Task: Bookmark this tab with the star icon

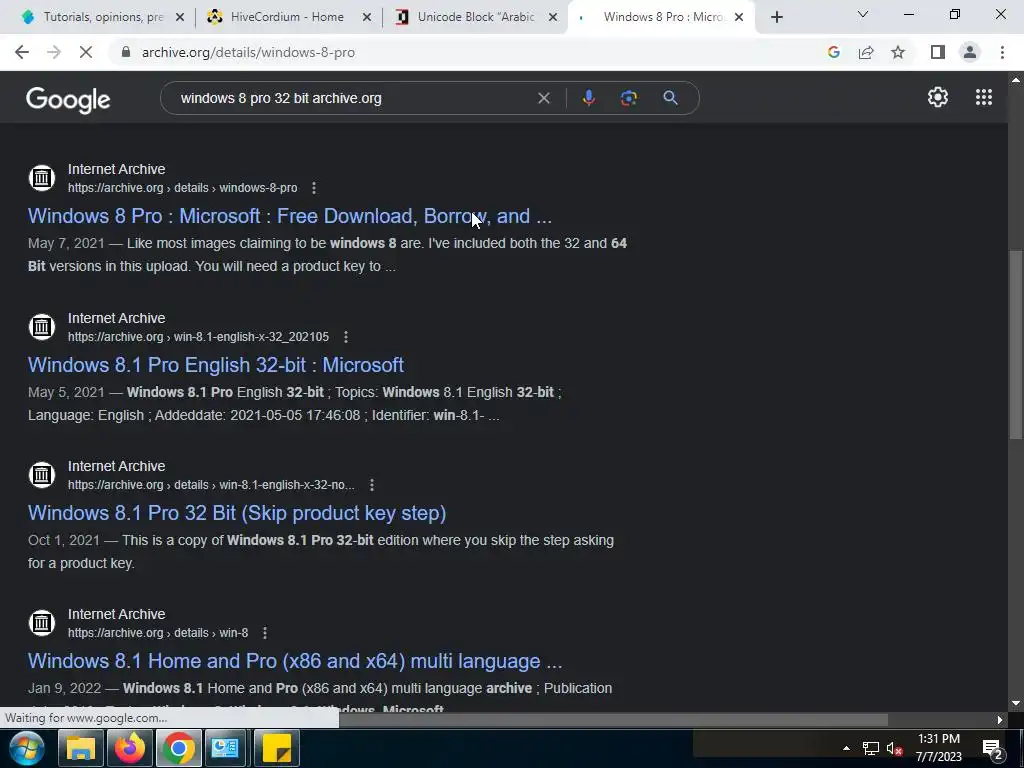Action: pos(898,52)
